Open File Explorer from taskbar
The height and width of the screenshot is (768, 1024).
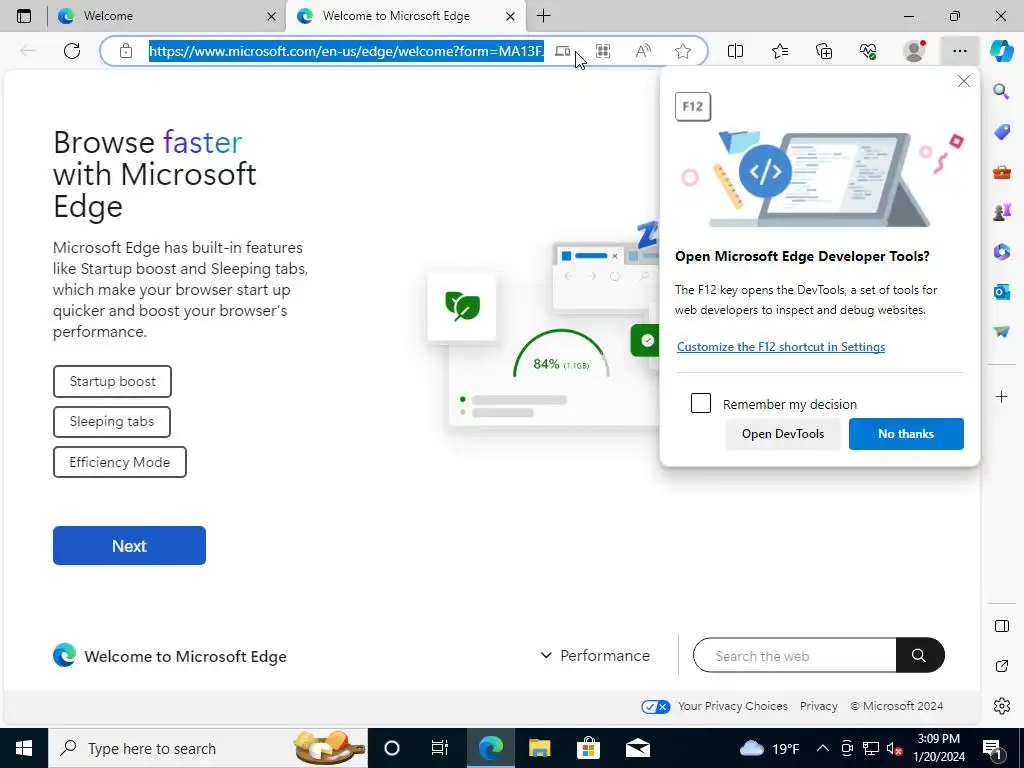pyautogui.click(x=539, y=748)
